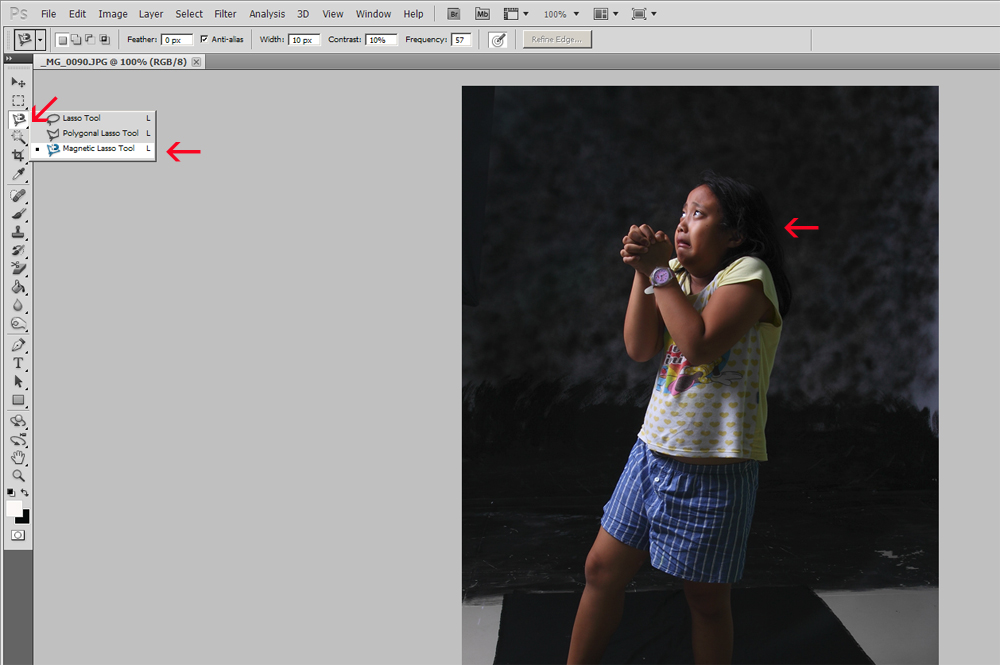This screenshot has height=665, width=1000.
Task: Click the foreground color swatch
Action: tap(14, 509)
